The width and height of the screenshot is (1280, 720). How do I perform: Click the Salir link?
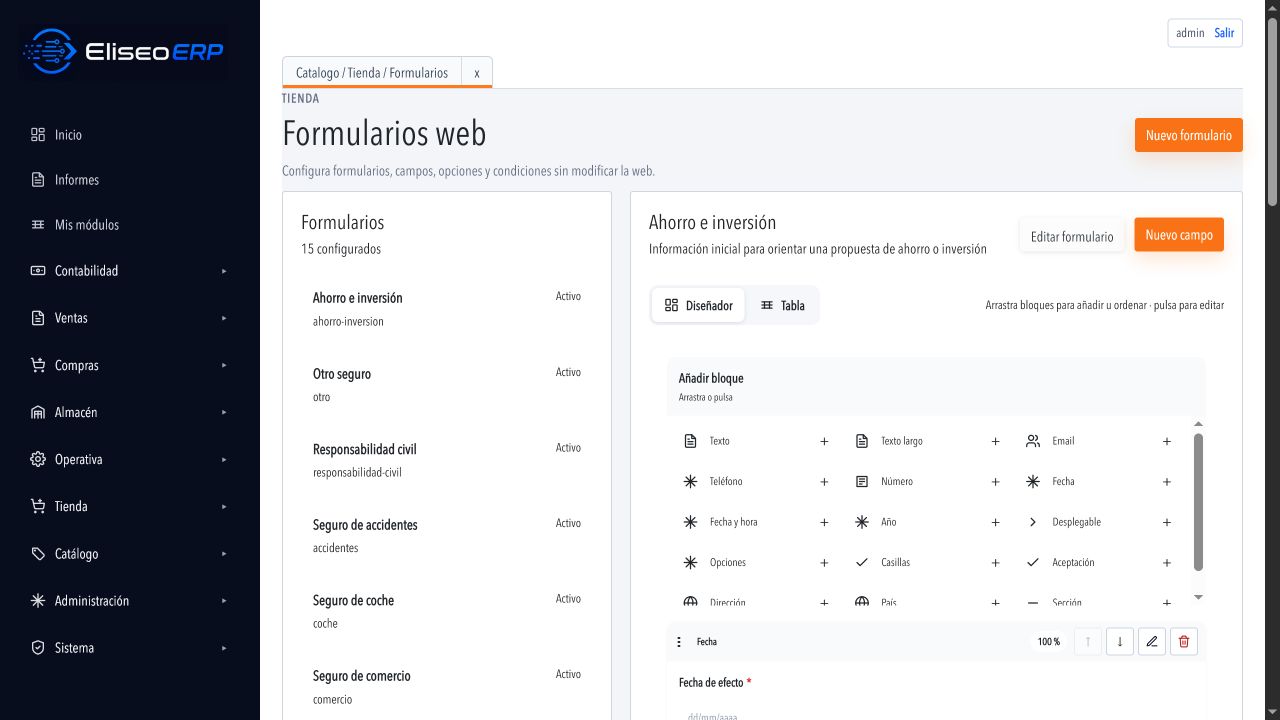[x=1224, y=33]
